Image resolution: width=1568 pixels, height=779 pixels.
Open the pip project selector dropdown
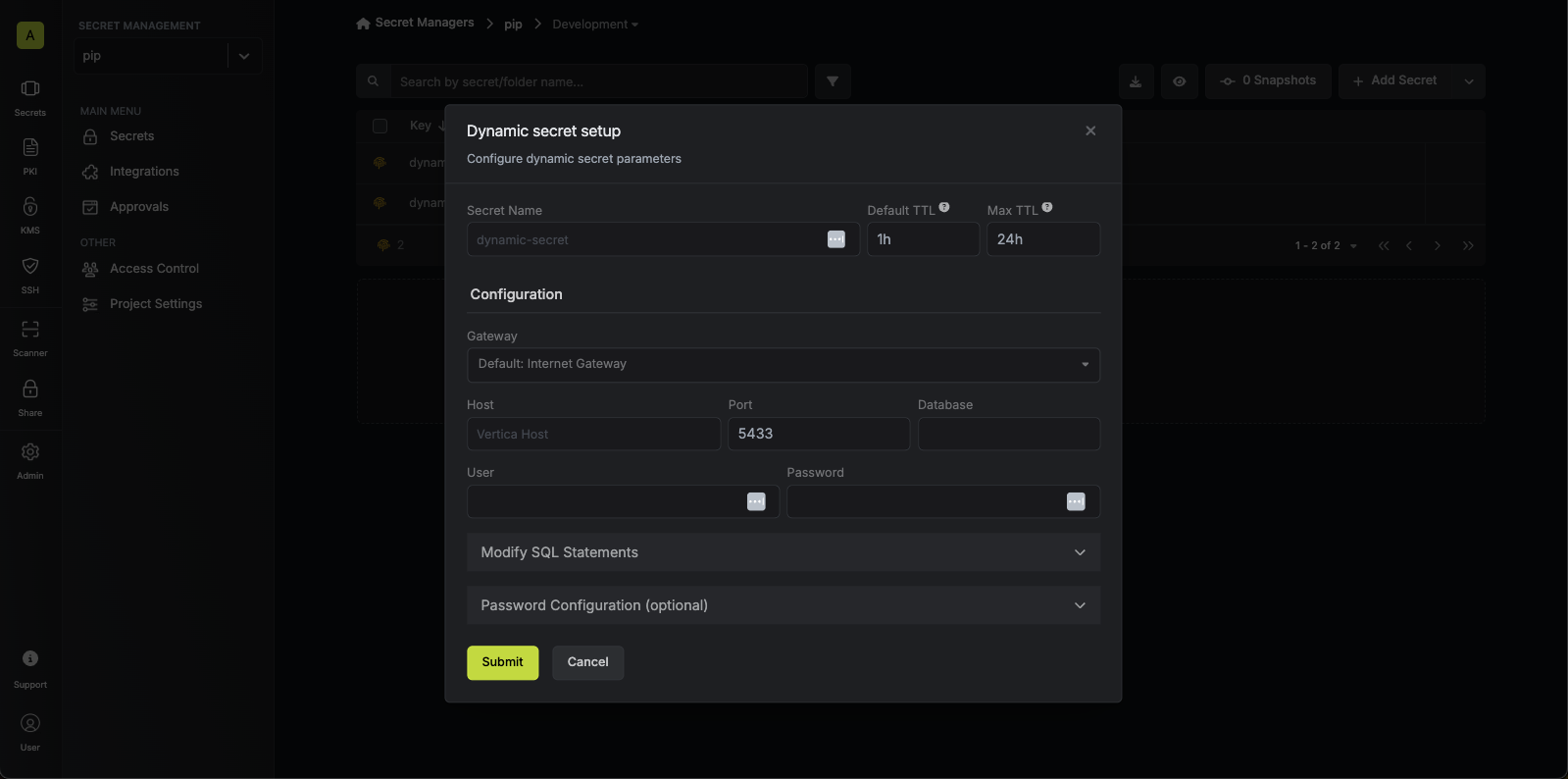point(244,56)
